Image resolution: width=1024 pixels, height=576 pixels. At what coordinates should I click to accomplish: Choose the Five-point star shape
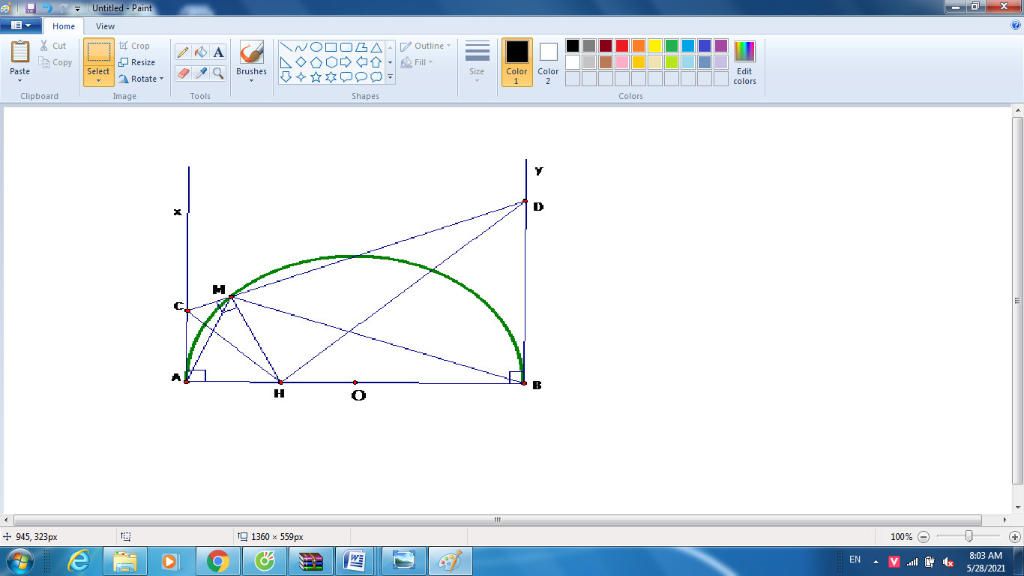click(x=315, y=77)
